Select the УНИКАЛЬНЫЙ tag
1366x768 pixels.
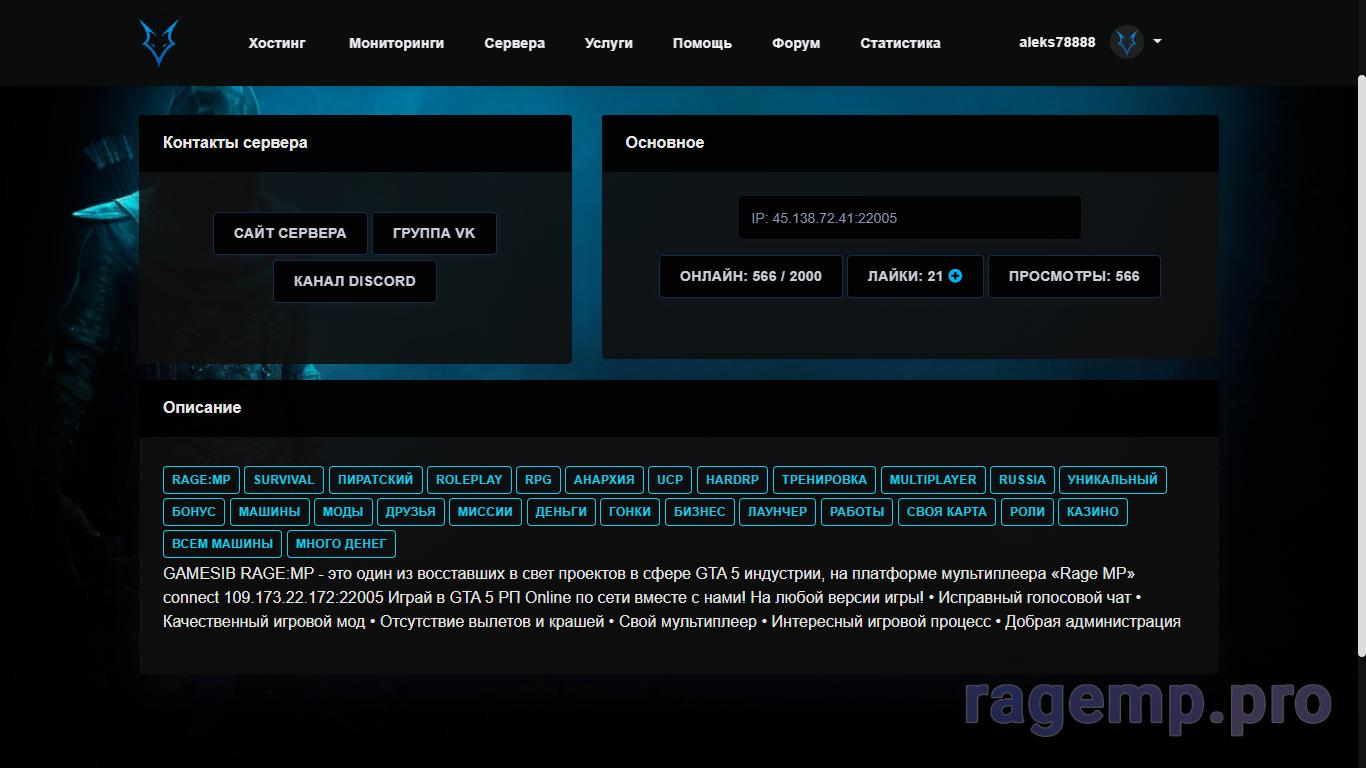tap(1112, 480)
